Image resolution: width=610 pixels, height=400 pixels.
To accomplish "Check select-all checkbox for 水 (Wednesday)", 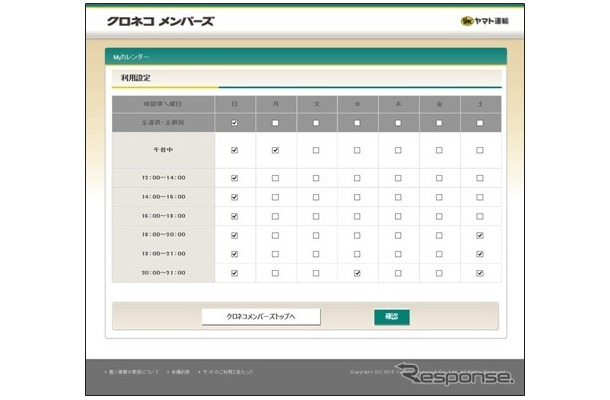I will click(357, 123).
